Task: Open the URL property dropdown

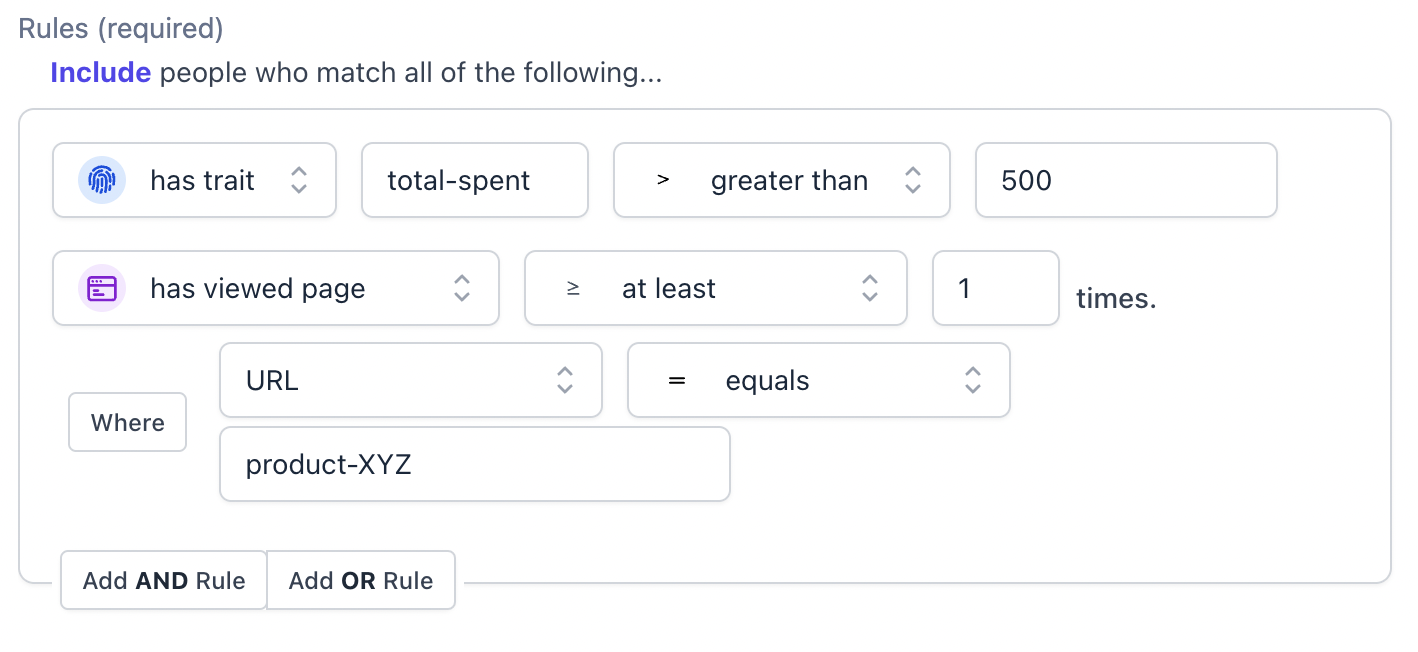Action: (x=410, y=381)
